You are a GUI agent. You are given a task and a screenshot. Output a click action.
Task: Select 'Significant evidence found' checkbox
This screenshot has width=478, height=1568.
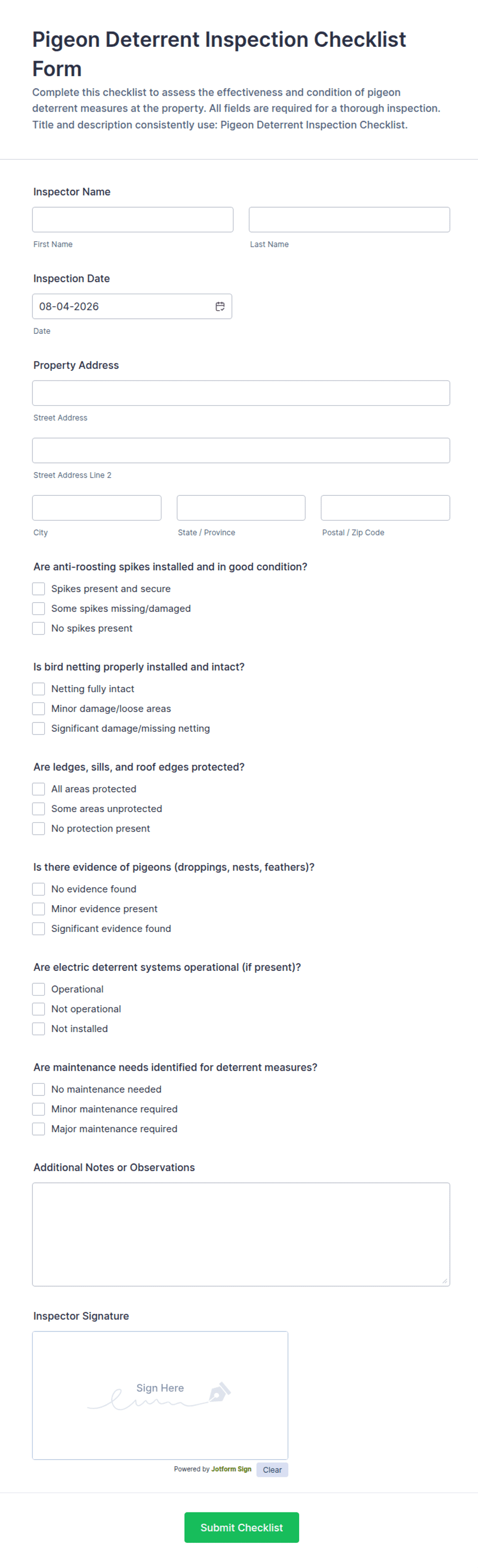[39, 928]
